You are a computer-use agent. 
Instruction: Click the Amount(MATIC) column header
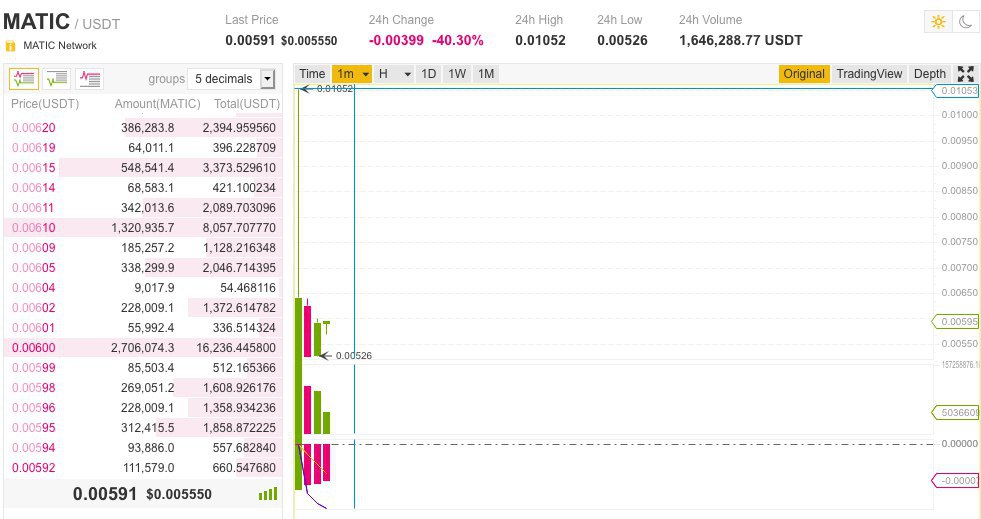tap(158, 104)
